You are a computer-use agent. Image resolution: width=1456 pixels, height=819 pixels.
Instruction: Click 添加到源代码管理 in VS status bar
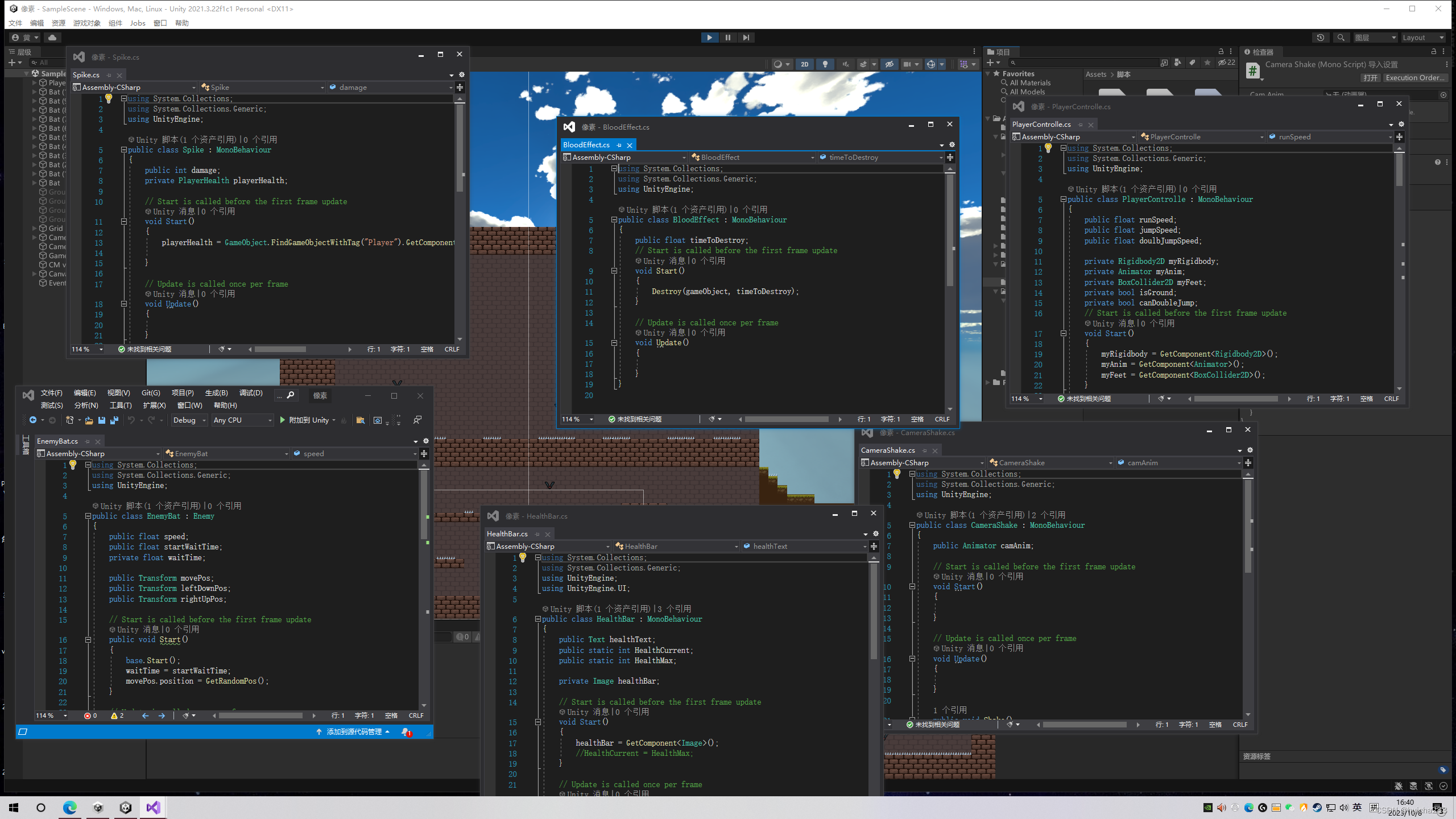click(353, 732)
